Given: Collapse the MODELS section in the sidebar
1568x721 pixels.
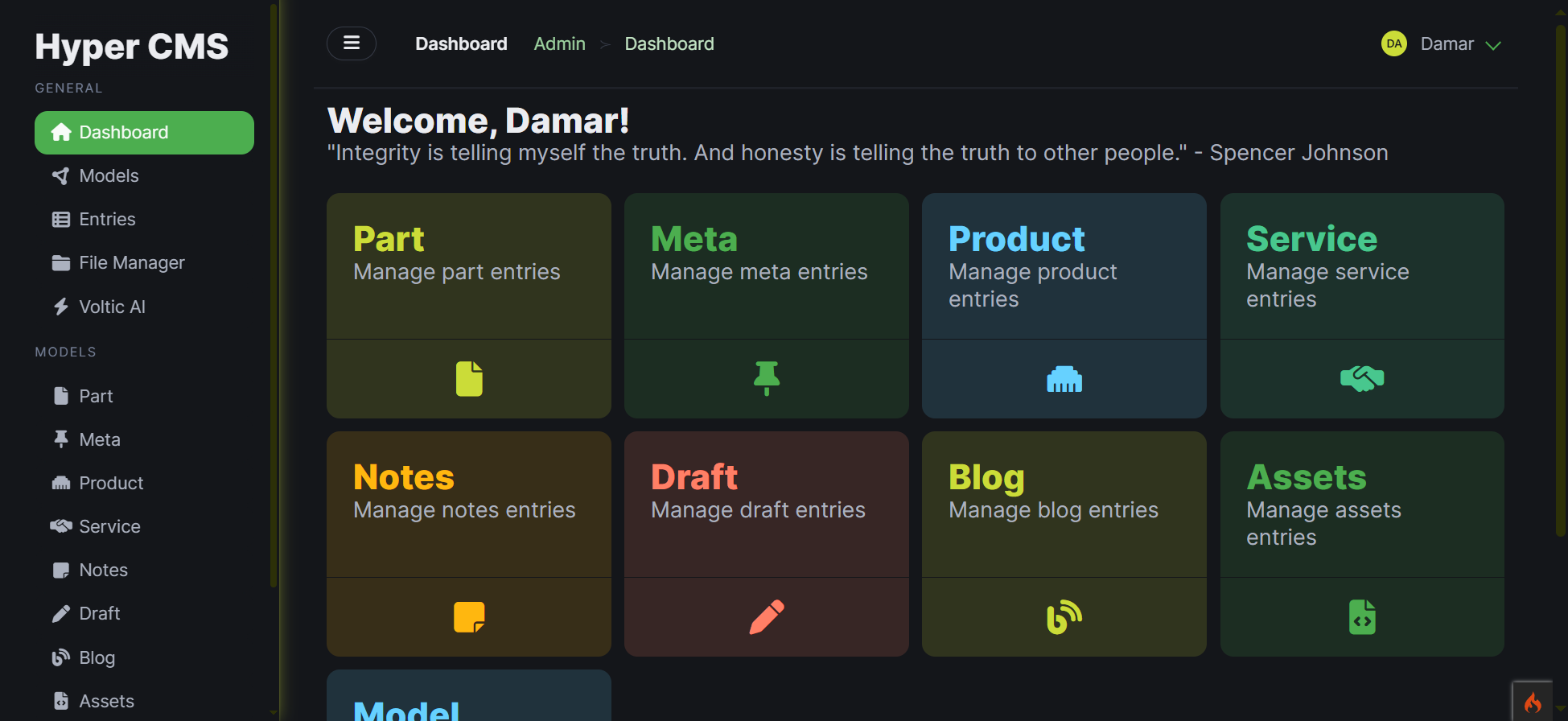Looking at the screenshot, I should (x=65, y=352).
